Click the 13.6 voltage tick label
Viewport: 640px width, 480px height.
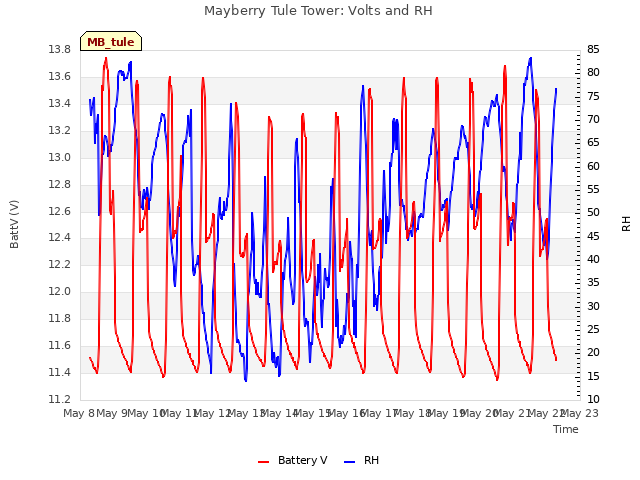[x=60, y=77]
